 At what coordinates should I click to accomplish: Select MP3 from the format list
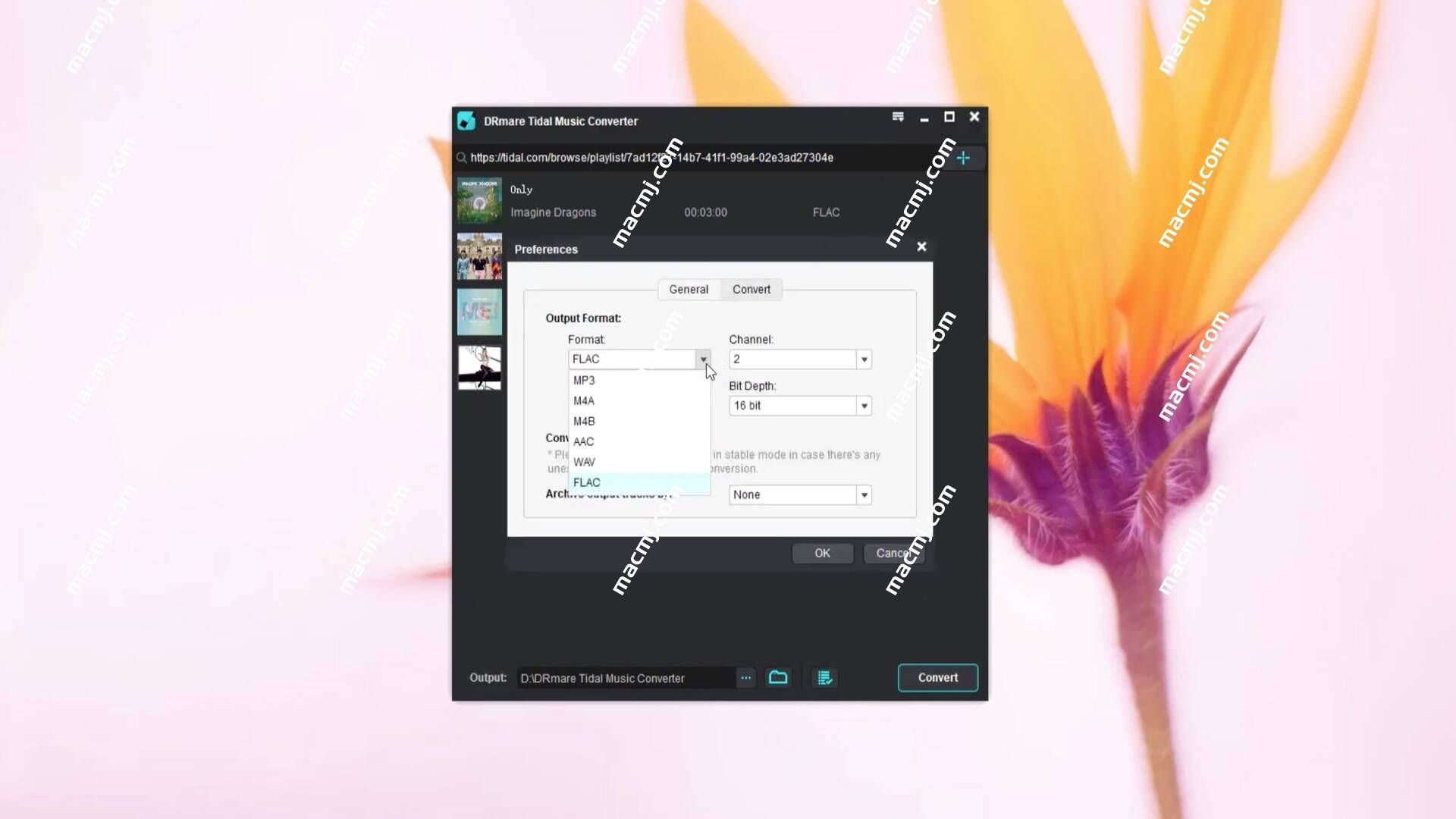click(x=639, y=381)
